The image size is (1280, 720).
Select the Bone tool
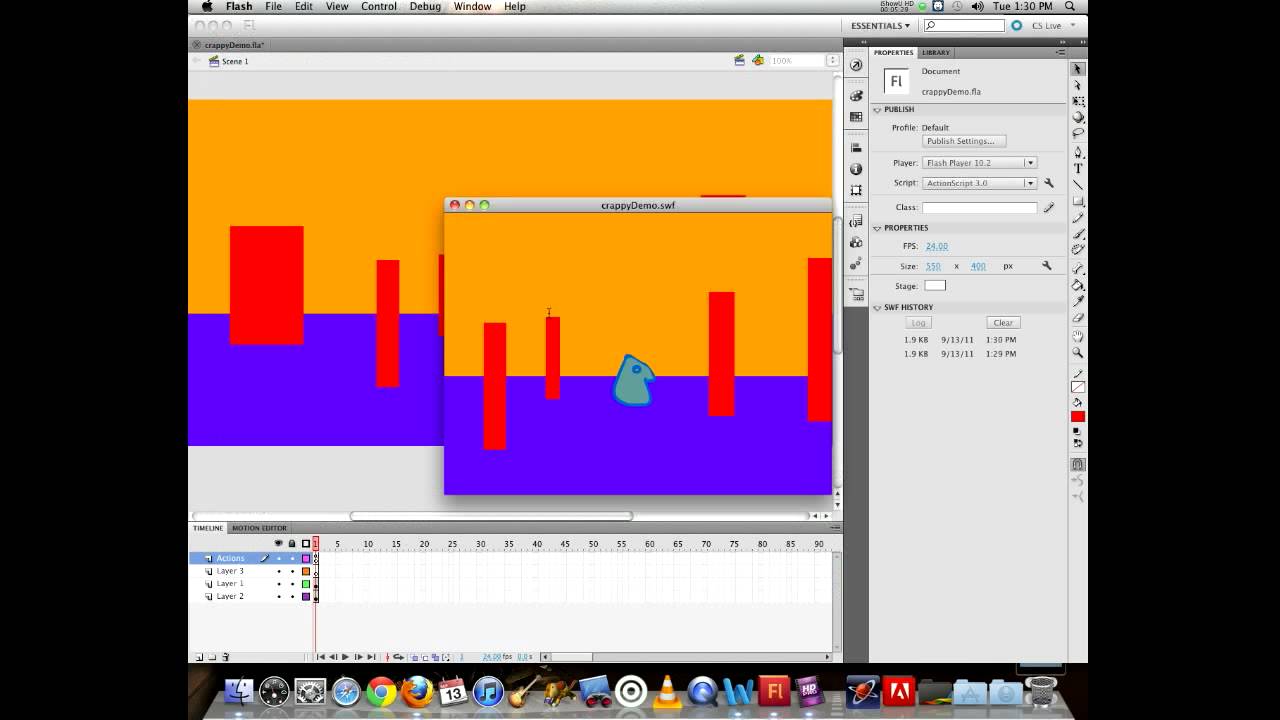(1078, 269)
